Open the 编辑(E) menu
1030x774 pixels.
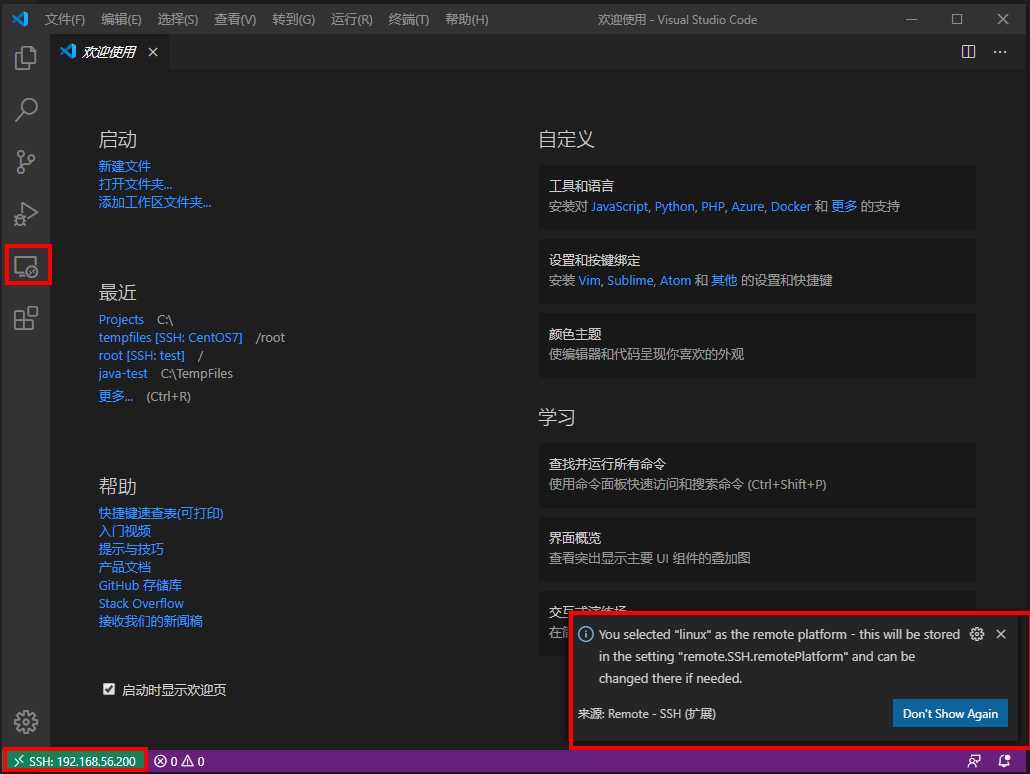point(121,20)
